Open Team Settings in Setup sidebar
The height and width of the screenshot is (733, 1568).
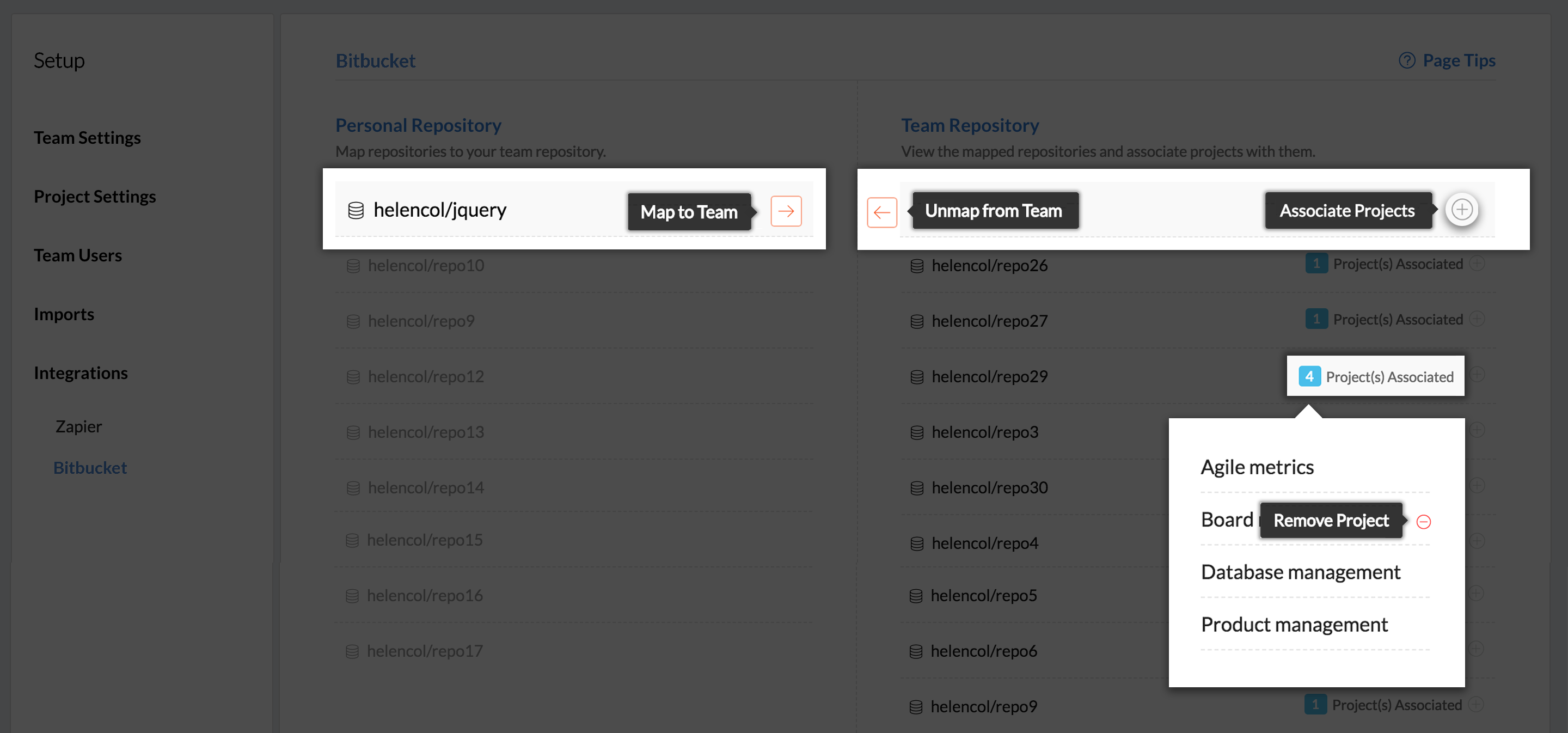coord(87,138)
